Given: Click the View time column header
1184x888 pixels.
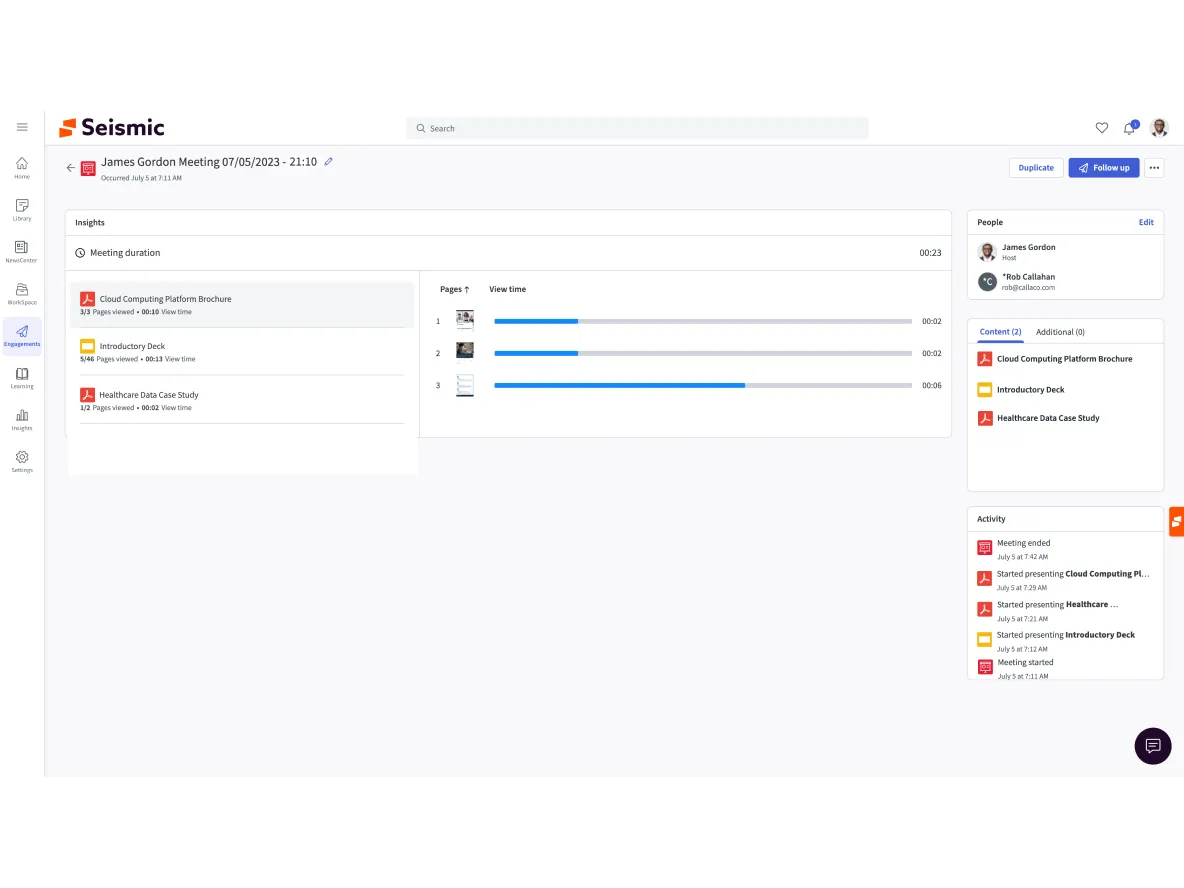Looking at the screenshot, I should (x=507, y=289).
